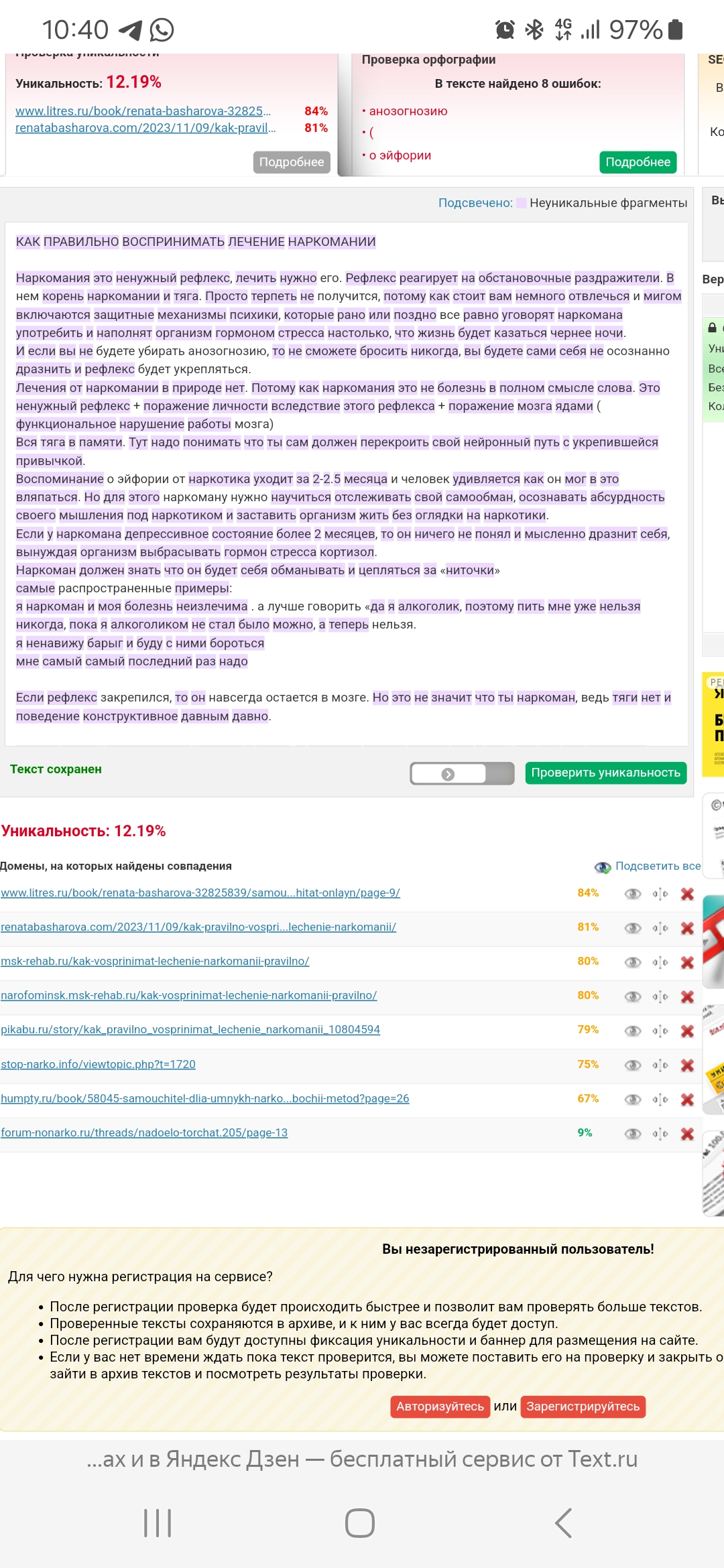Click the progress slider next to Текст сохранен
Viewport: 724px width, 1568px height.
coord(462,774)
